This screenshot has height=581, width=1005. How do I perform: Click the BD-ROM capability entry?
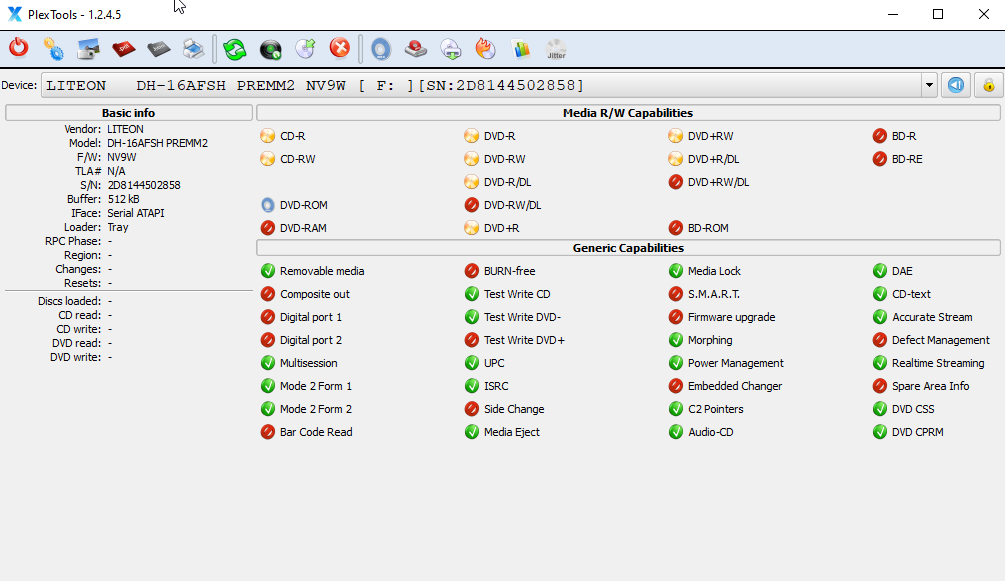tap(698, 228)
